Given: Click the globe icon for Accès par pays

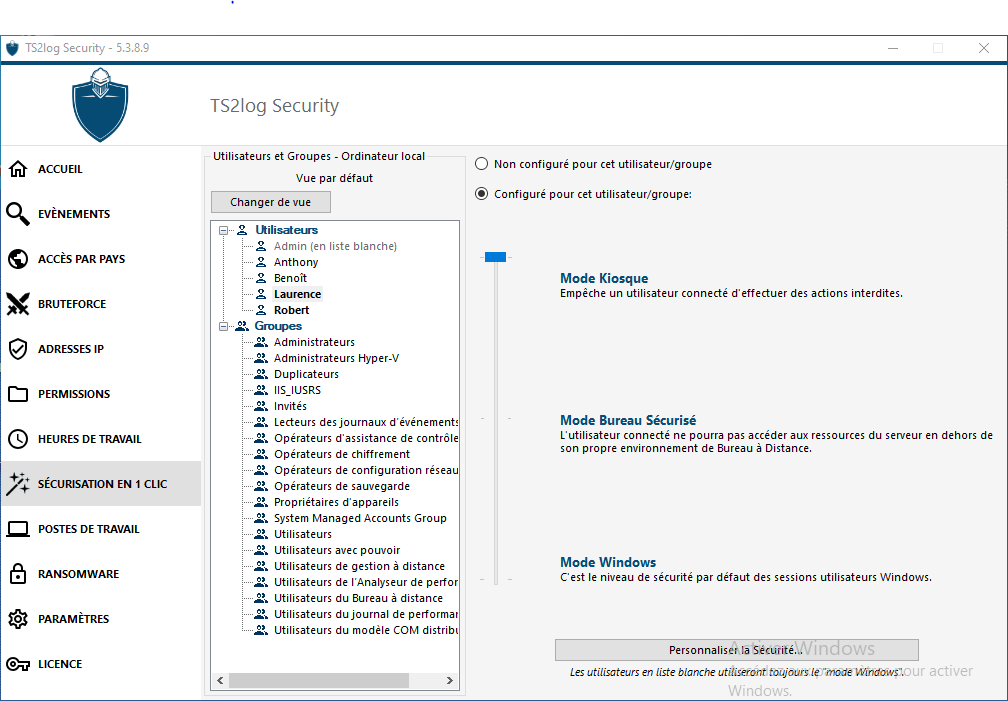Looking at the screenshot, I should pos(18,259).
